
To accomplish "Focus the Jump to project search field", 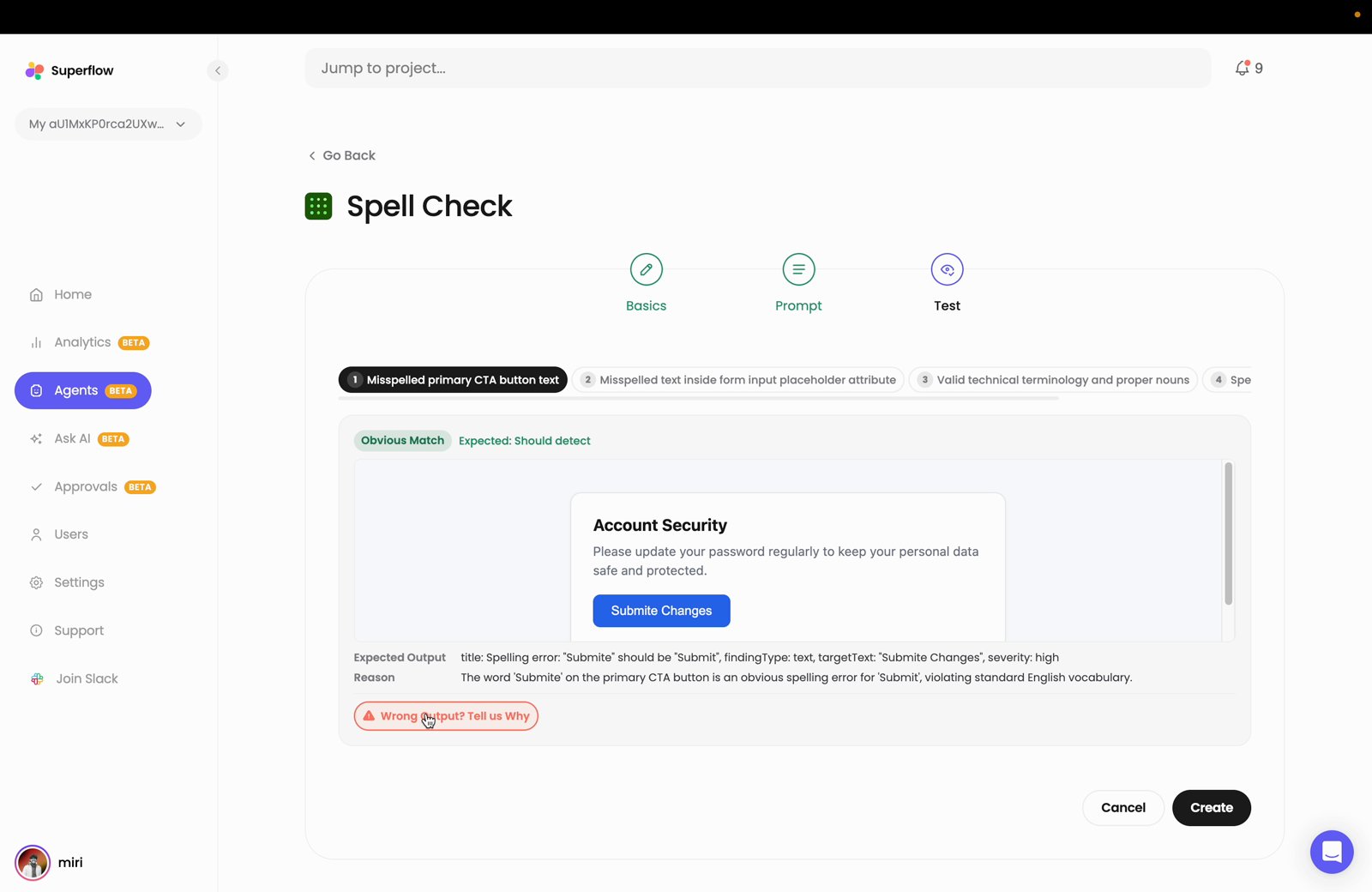I will pos(758,68).
